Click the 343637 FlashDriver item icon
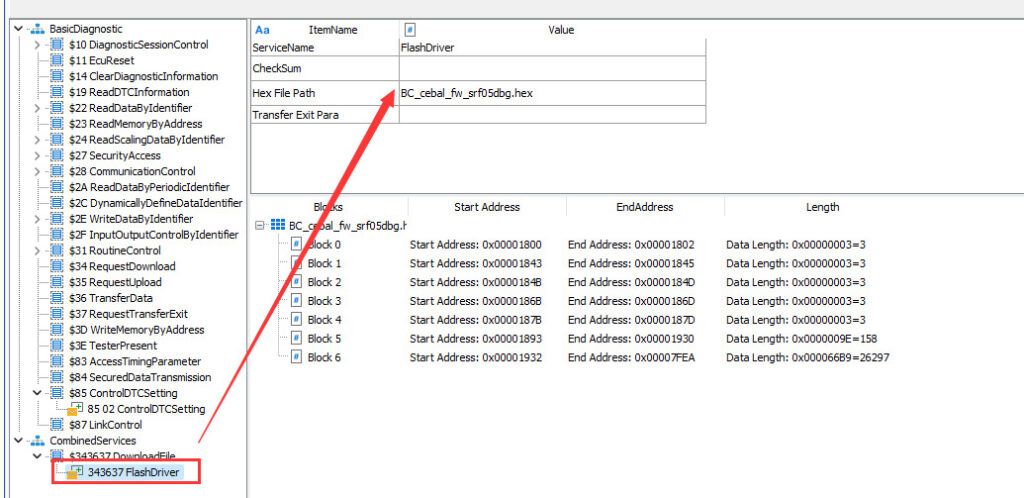The height and width of the screenshot is (498, 1024). click(74, 472)
